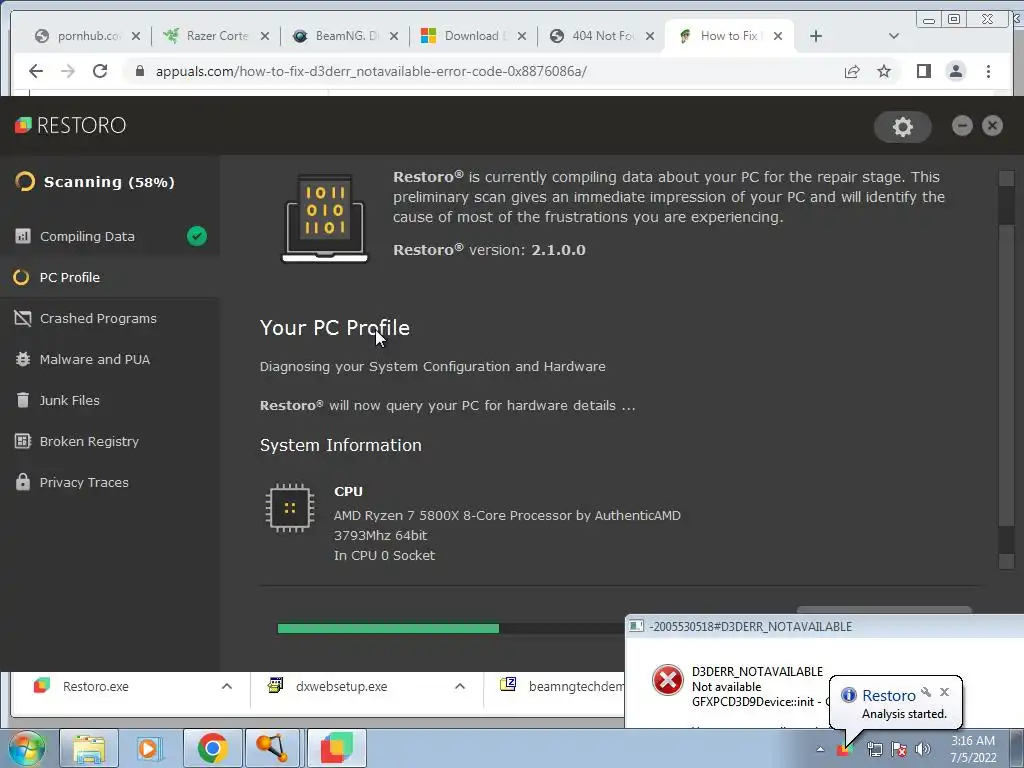Click the wrench on Restoro balloon

point(926,692)
